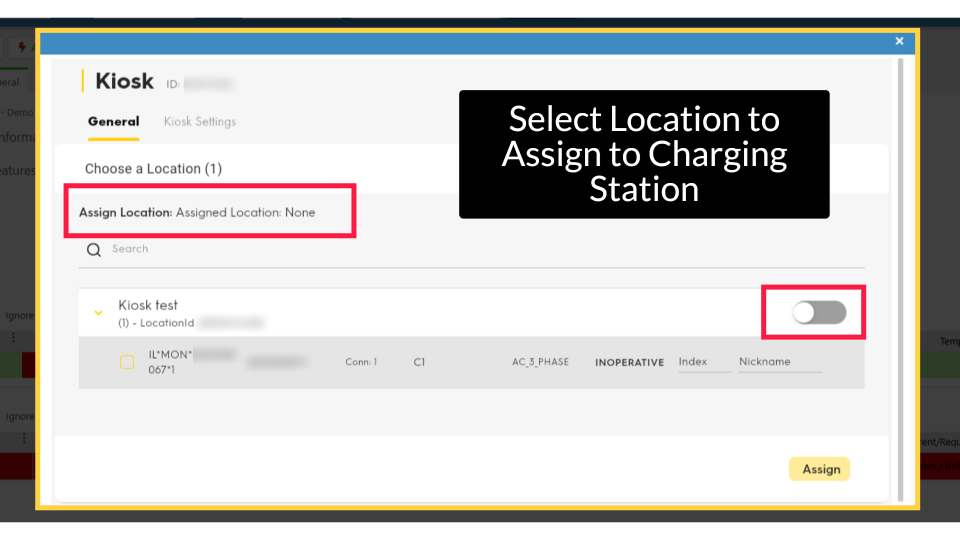The image size is (960, 540).
Task: Close the Kiosk dialog with the X
Action: (x=899, y=41)
